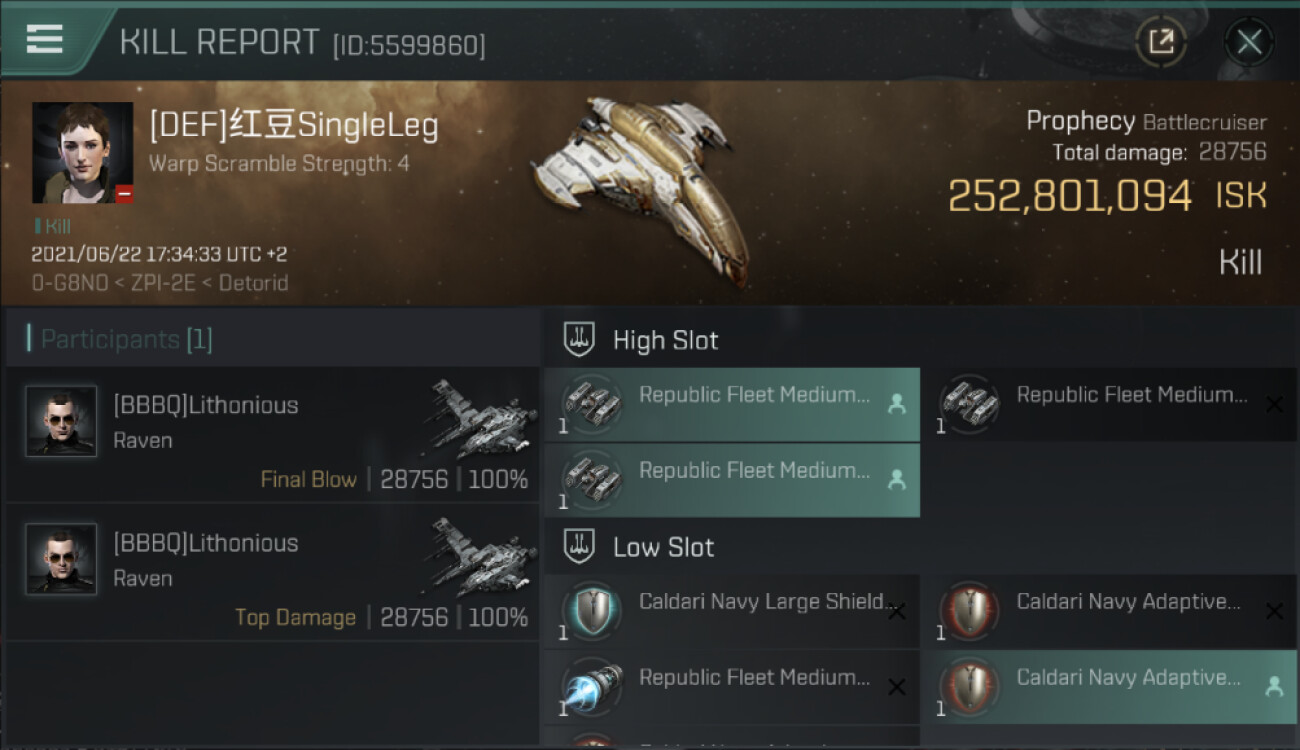Screen dimensions: 1300x750
Task: Click the victim pilot portrait
Action: 82,152
